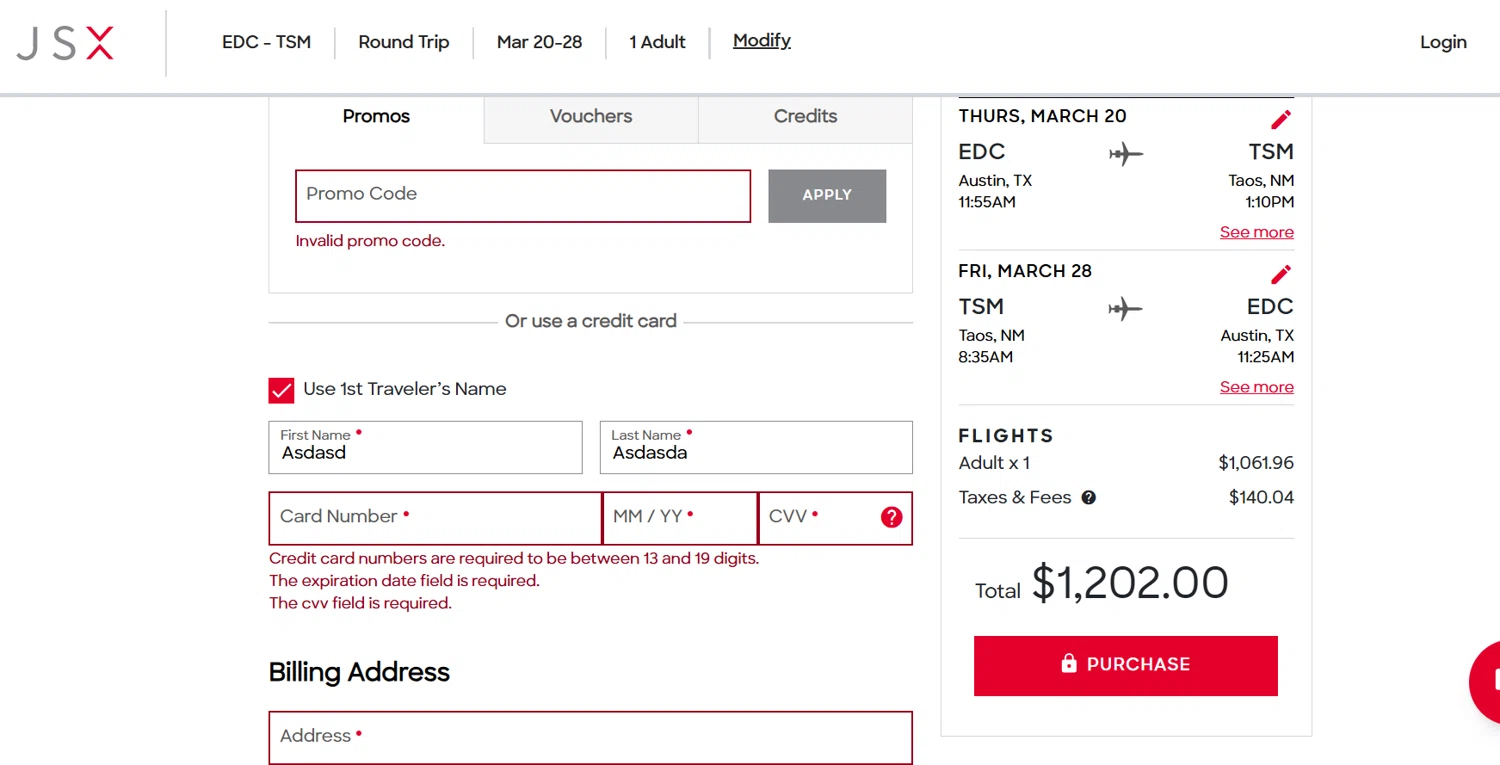Edit the Friday March 28 flight
Viewport: 1500px width, 765px height.
[x=1281, y=275]
